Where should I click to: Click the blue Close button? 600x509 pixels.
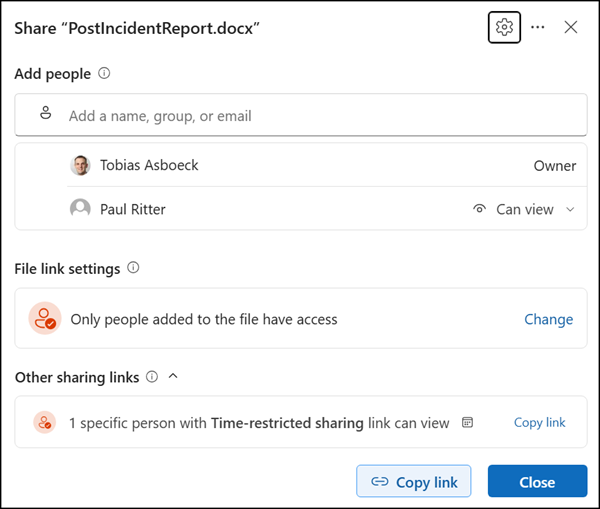[537, 481]
